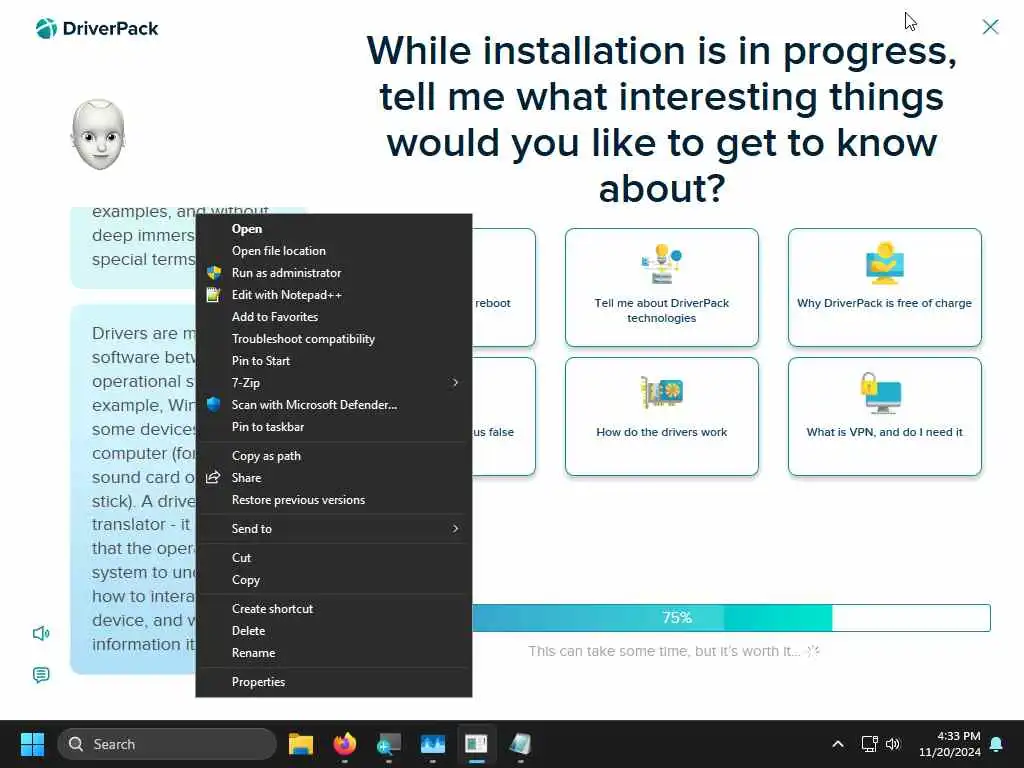The height and width of the screenshot is (768, 1024).
Task: Select Delete in context menu
Action: coord(334,631)
